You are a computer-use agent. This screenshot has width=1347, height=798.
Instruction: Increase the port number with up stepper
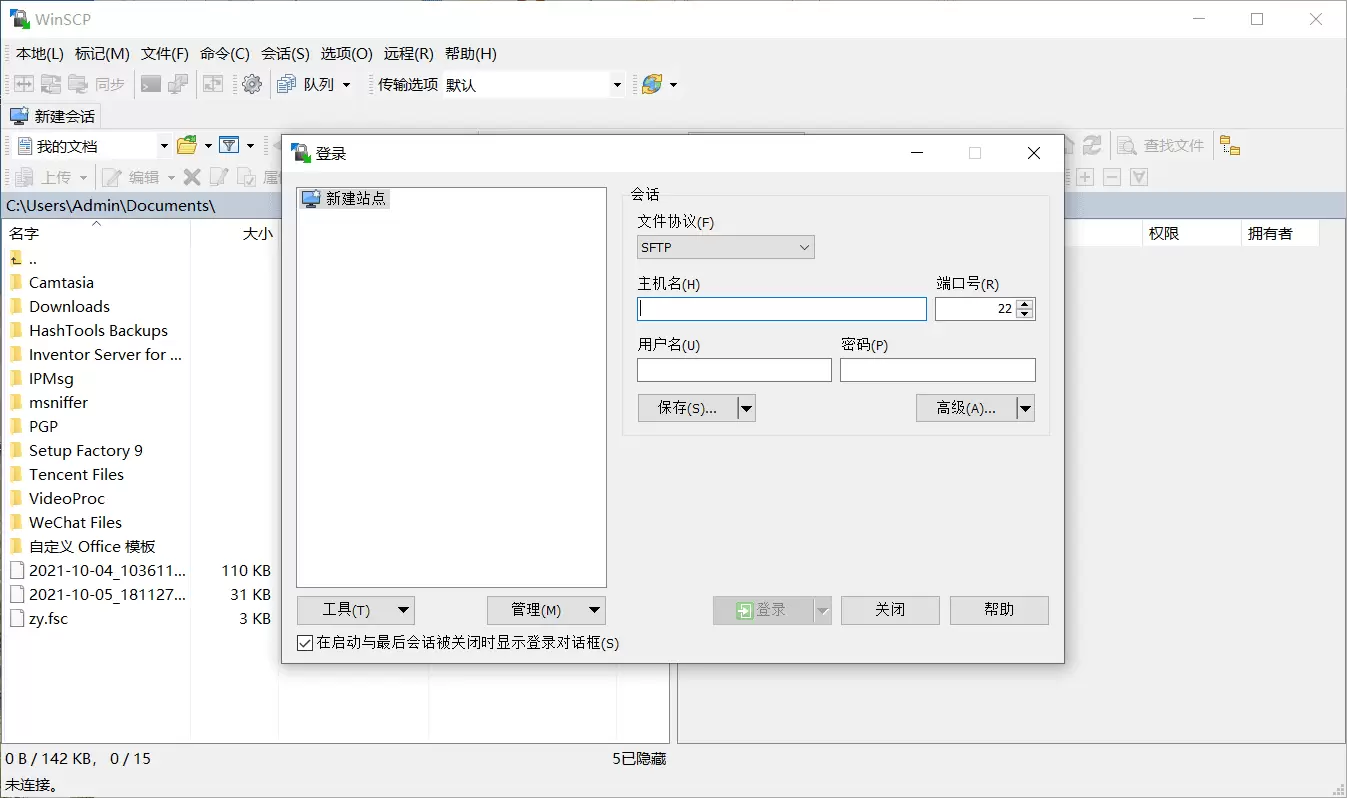[1024, 304]
